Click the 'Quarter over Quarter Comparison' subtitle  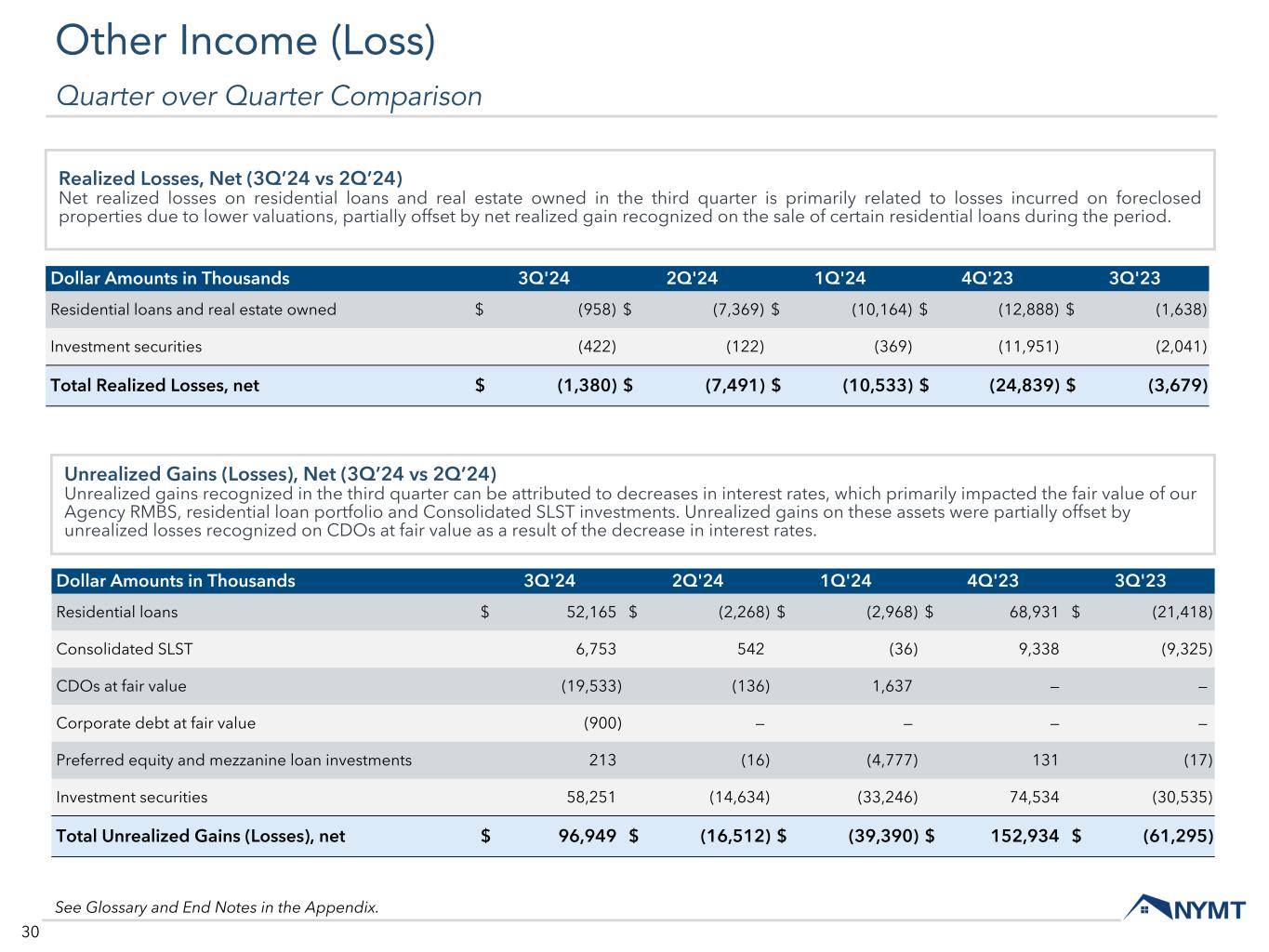269,96
